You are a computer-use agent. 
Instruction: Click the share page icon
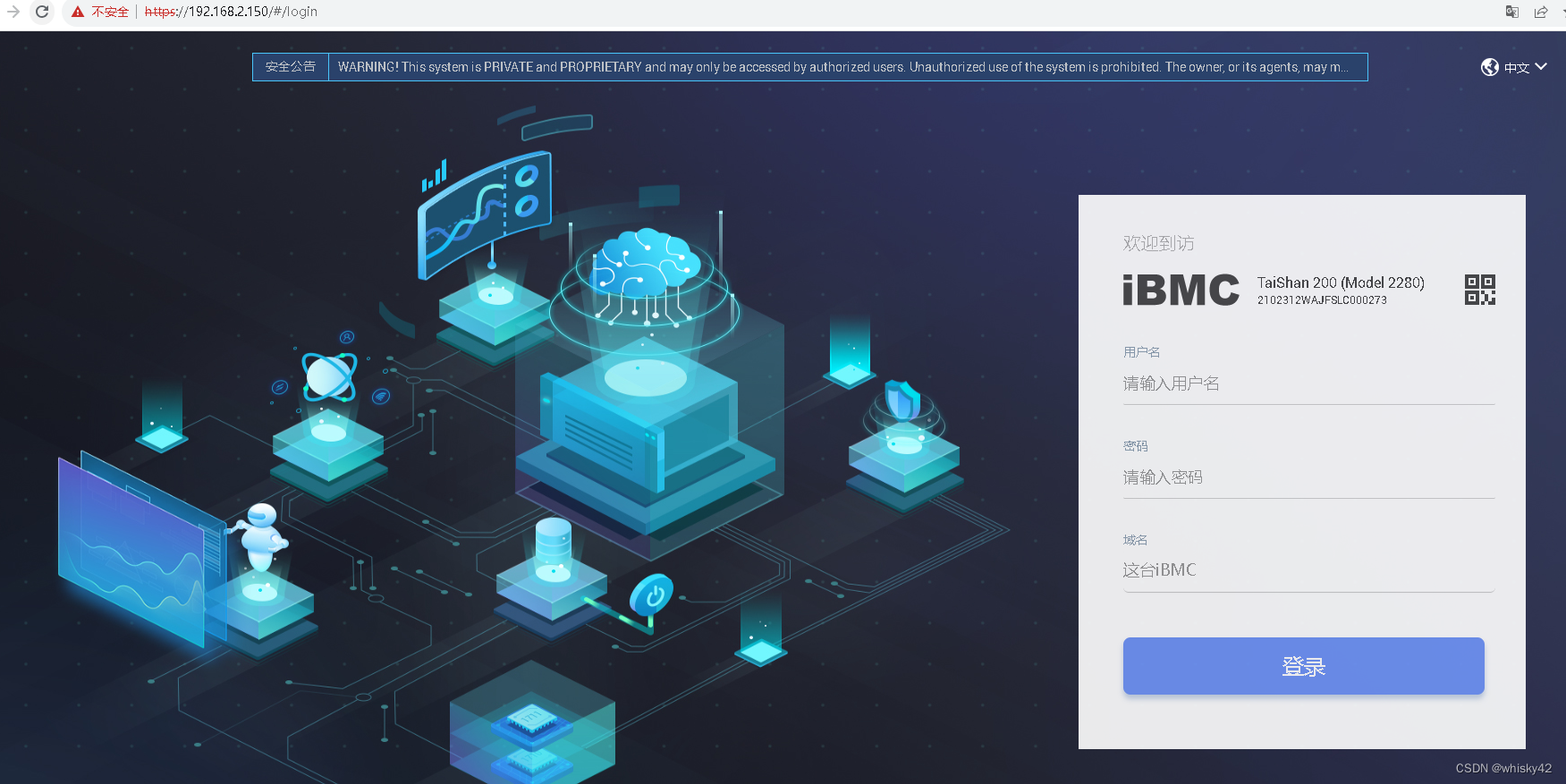(x=1541, y=12)
